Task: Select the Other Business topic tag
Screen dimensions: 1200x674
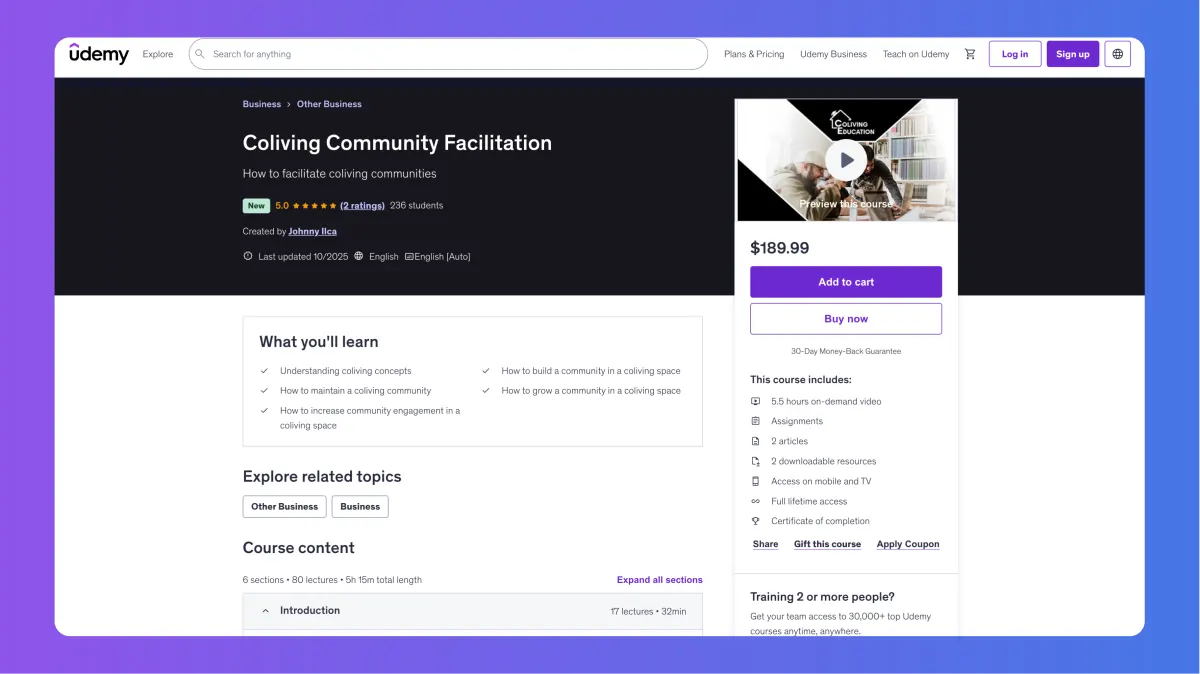Action: click(x=284, y=506)
